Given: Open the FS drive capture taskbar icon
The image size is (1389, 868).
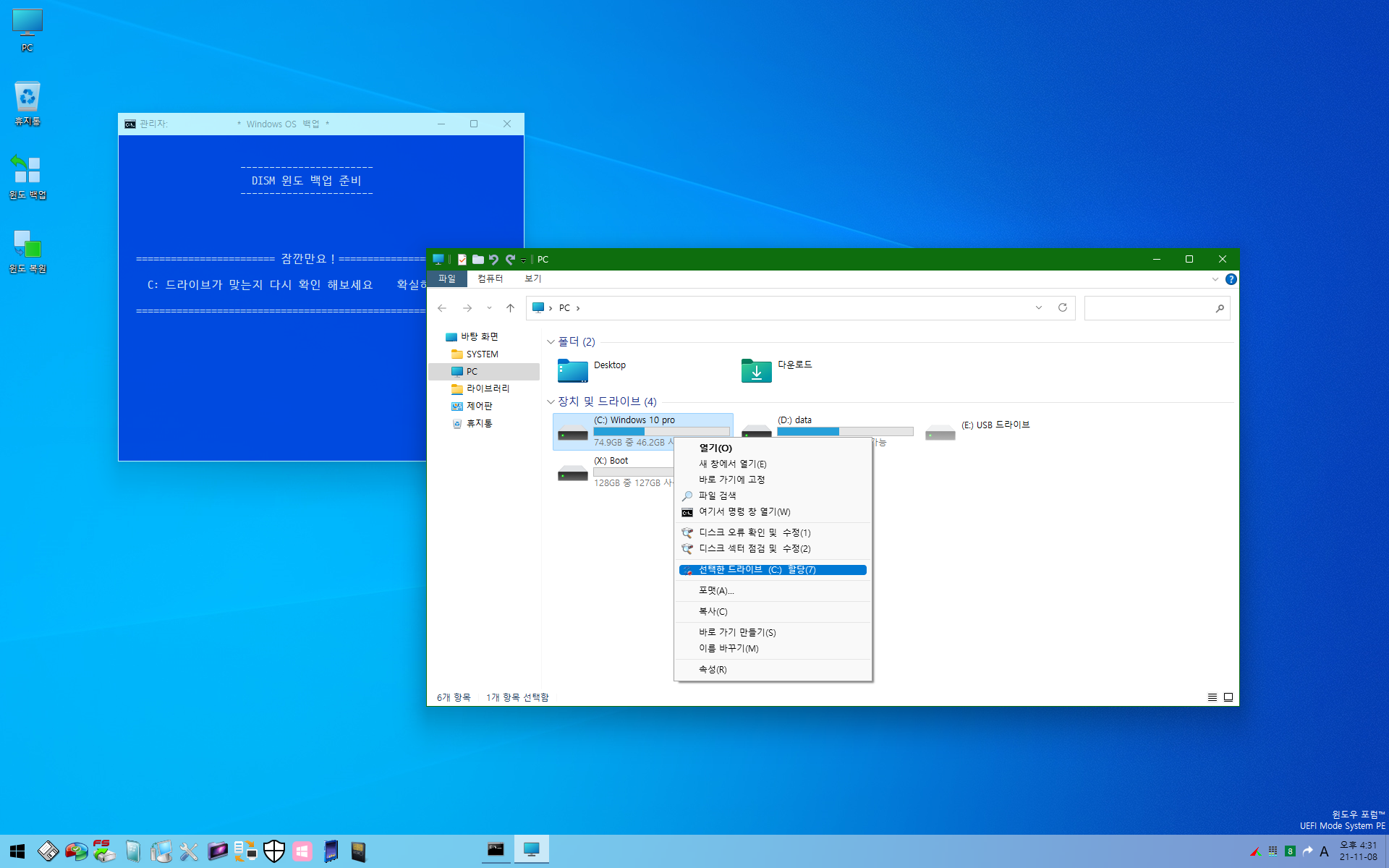Looking at the screenshot, I should click(103, 851).
